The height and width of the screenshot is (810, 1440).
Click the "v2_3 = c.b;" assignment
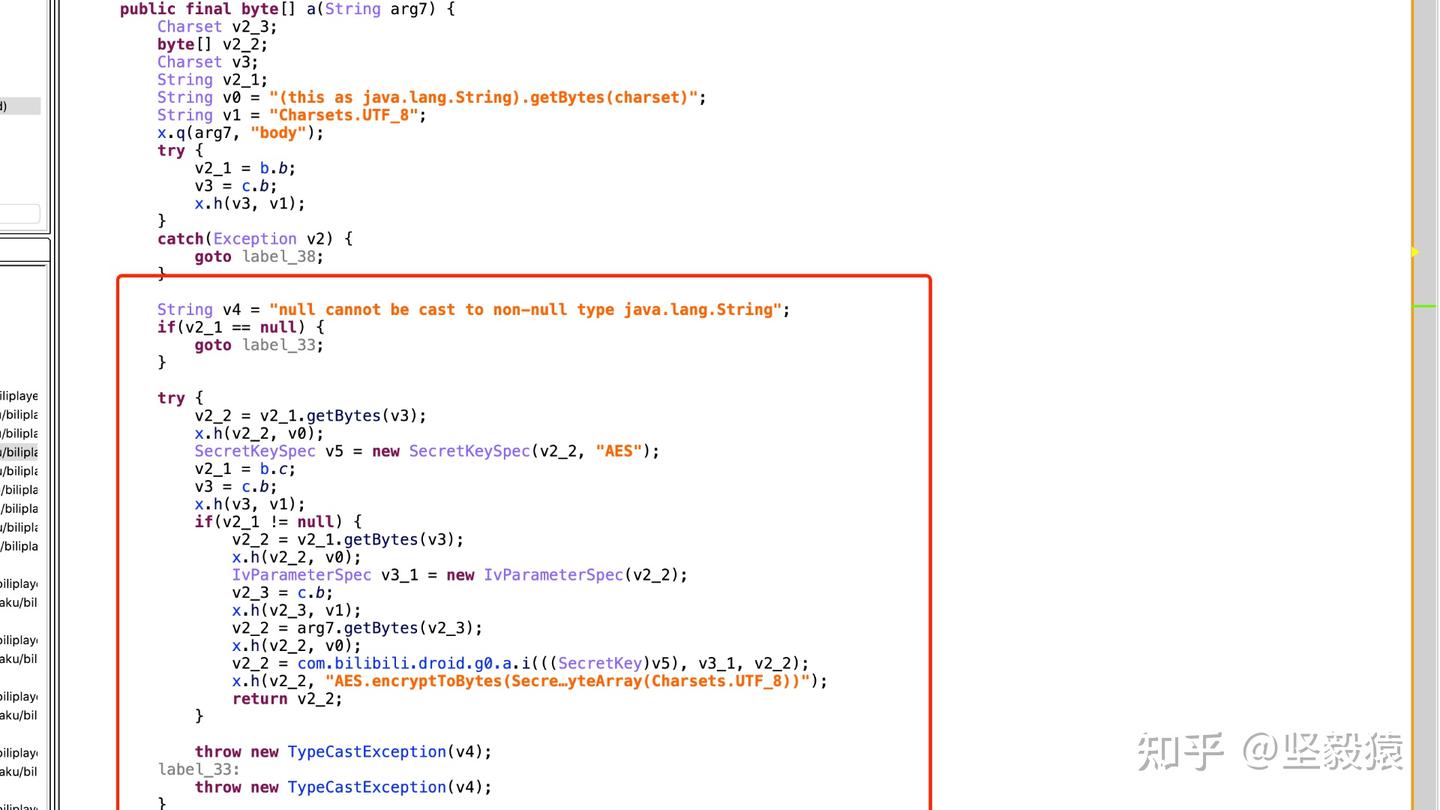point(282,593)
